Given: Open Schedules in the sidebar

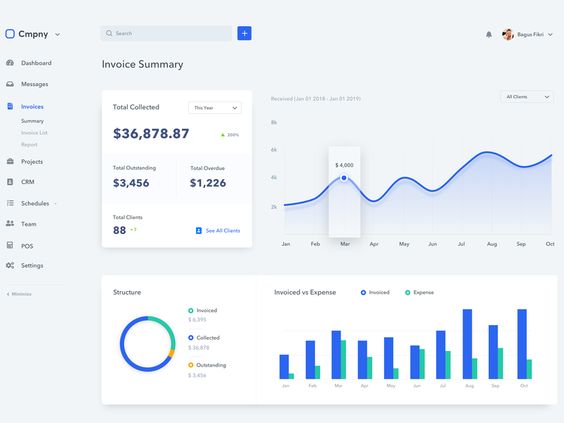Looking at the screenshot, I should point(35,203).
